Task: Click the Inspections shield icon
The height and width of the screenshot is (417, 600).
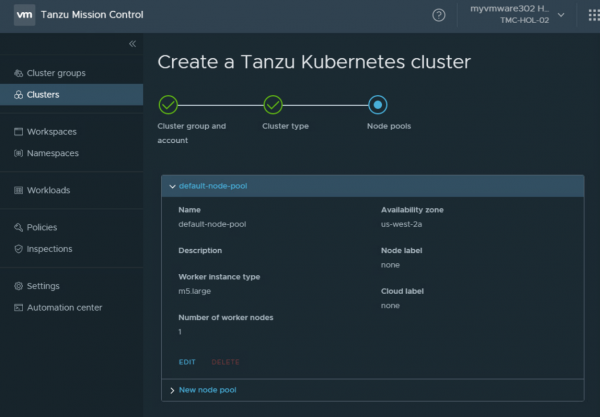Action: point(18,249)
